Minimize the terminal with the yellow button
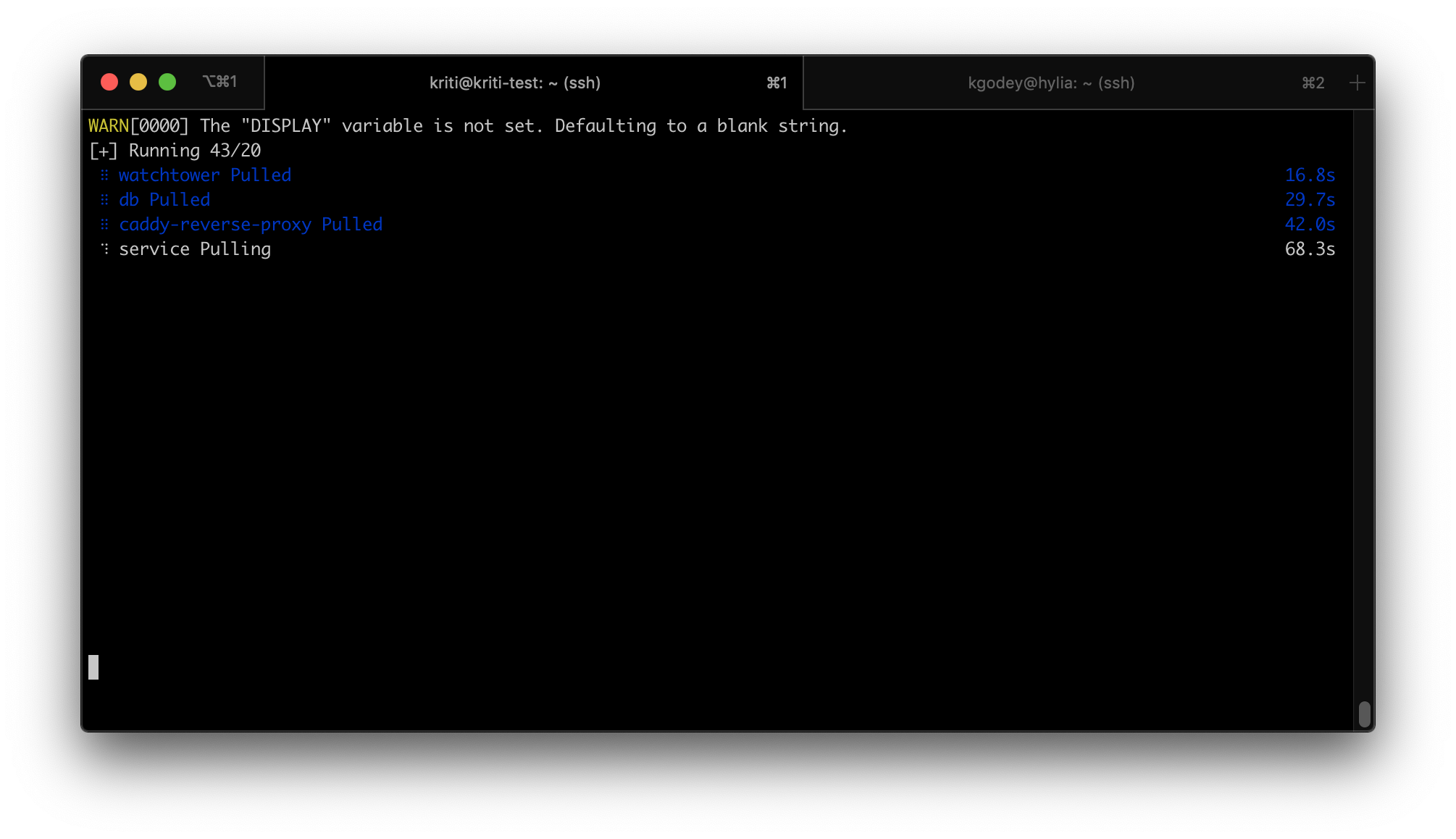 coord(138,82)
